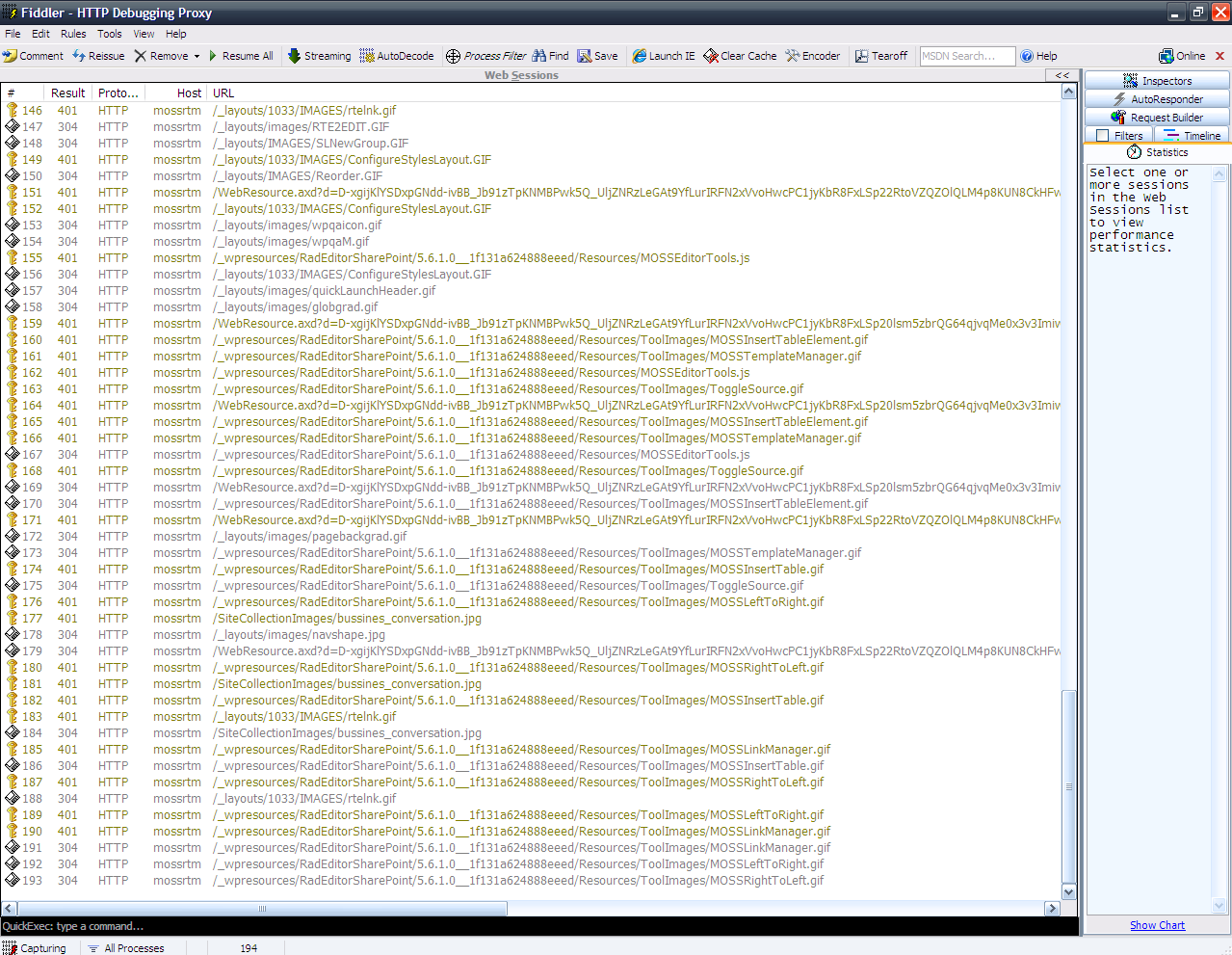Close the toolbar with red X
The height and width of the screenshot is (955, 1232).
1219,56
